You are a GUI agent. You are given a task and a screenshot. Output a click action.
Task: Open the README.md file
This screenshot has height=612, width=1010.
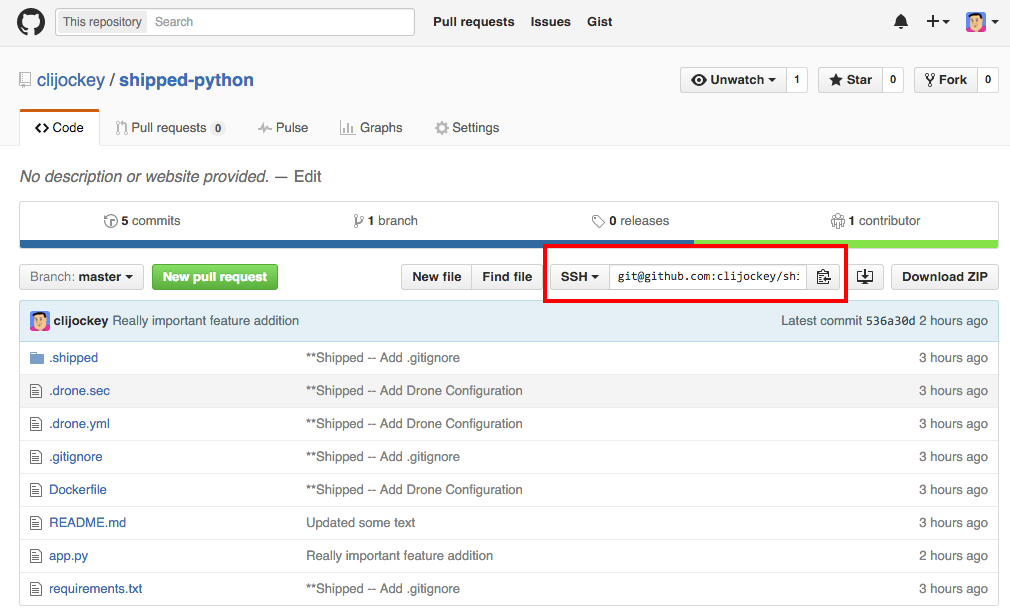pos(87,522)
